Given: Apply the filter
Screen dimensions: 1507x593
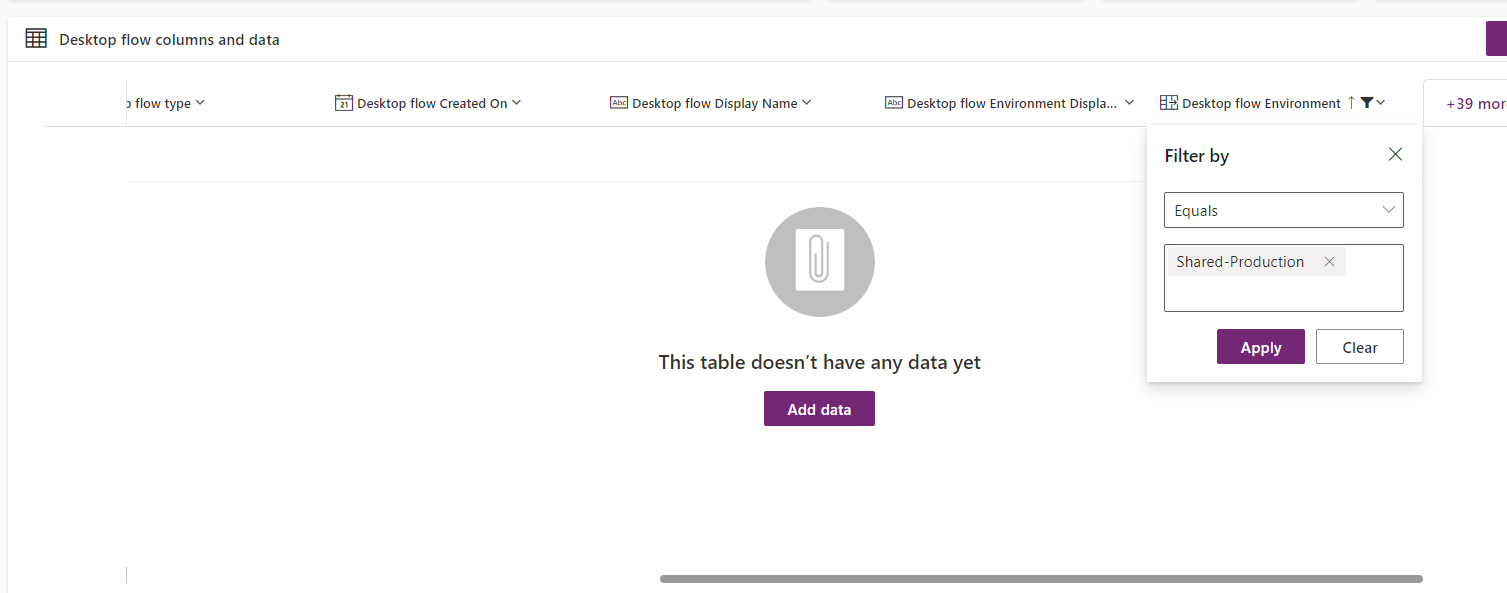Looking at the screenshot, I should (1261, 347).
